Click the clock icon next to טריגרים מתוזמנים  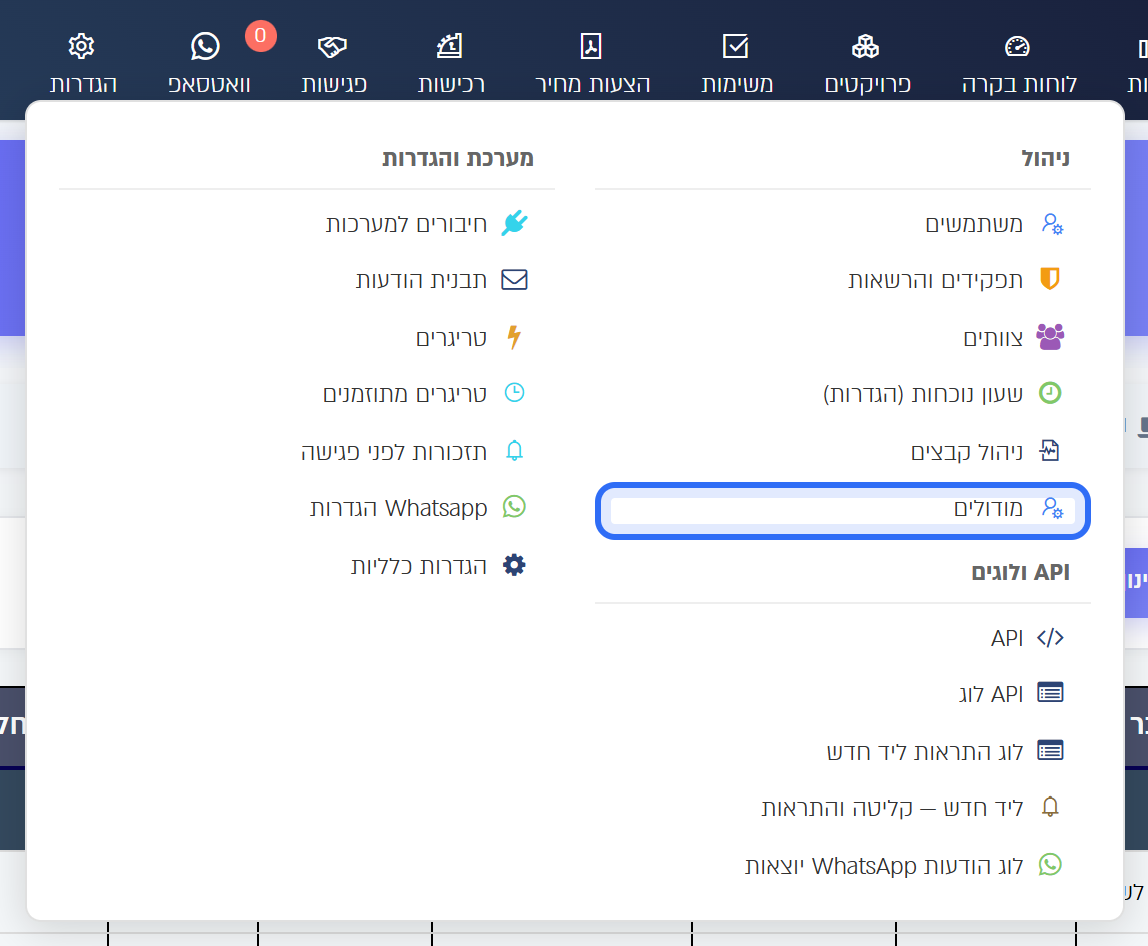pyautogui.click(x=514, y=393)
